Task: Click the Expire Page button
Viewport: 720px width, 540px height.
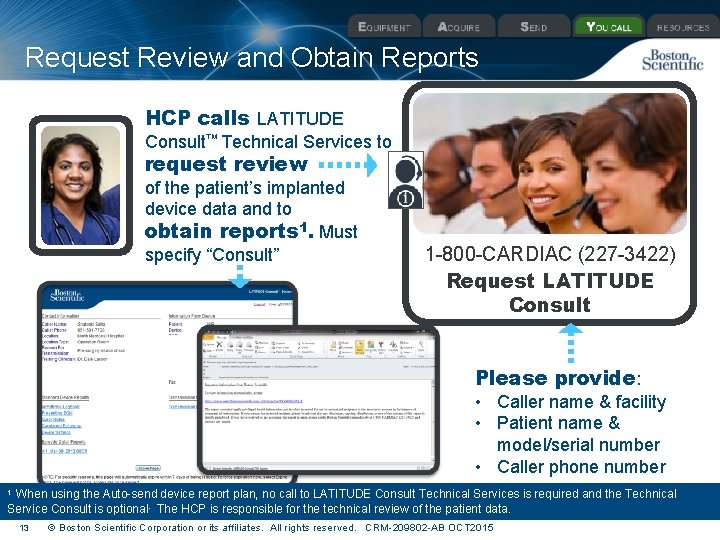Action: click(148, 468)
